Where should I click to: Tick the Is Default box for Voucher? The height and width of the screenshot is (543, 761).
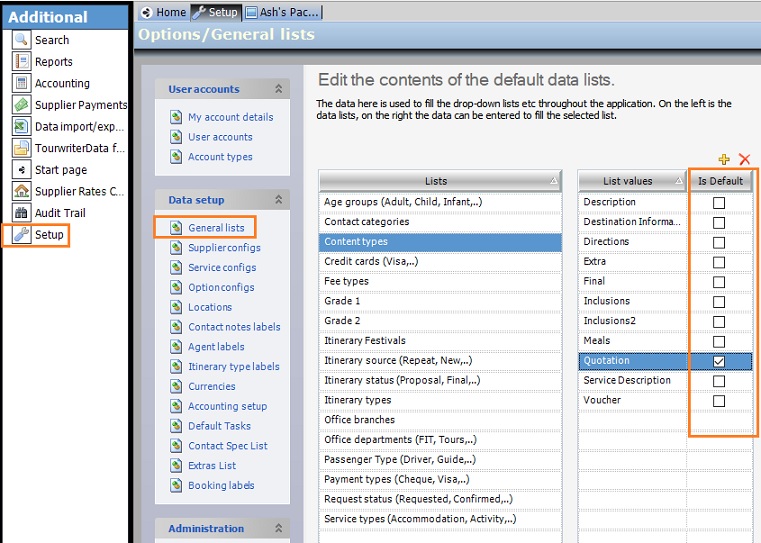point(718,401)
